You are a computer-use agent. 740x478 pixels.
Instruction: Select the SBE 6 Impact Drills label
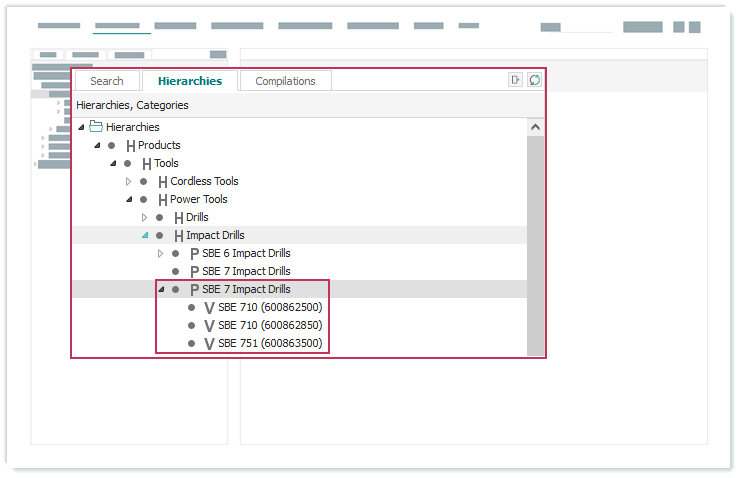pos(246,253)
